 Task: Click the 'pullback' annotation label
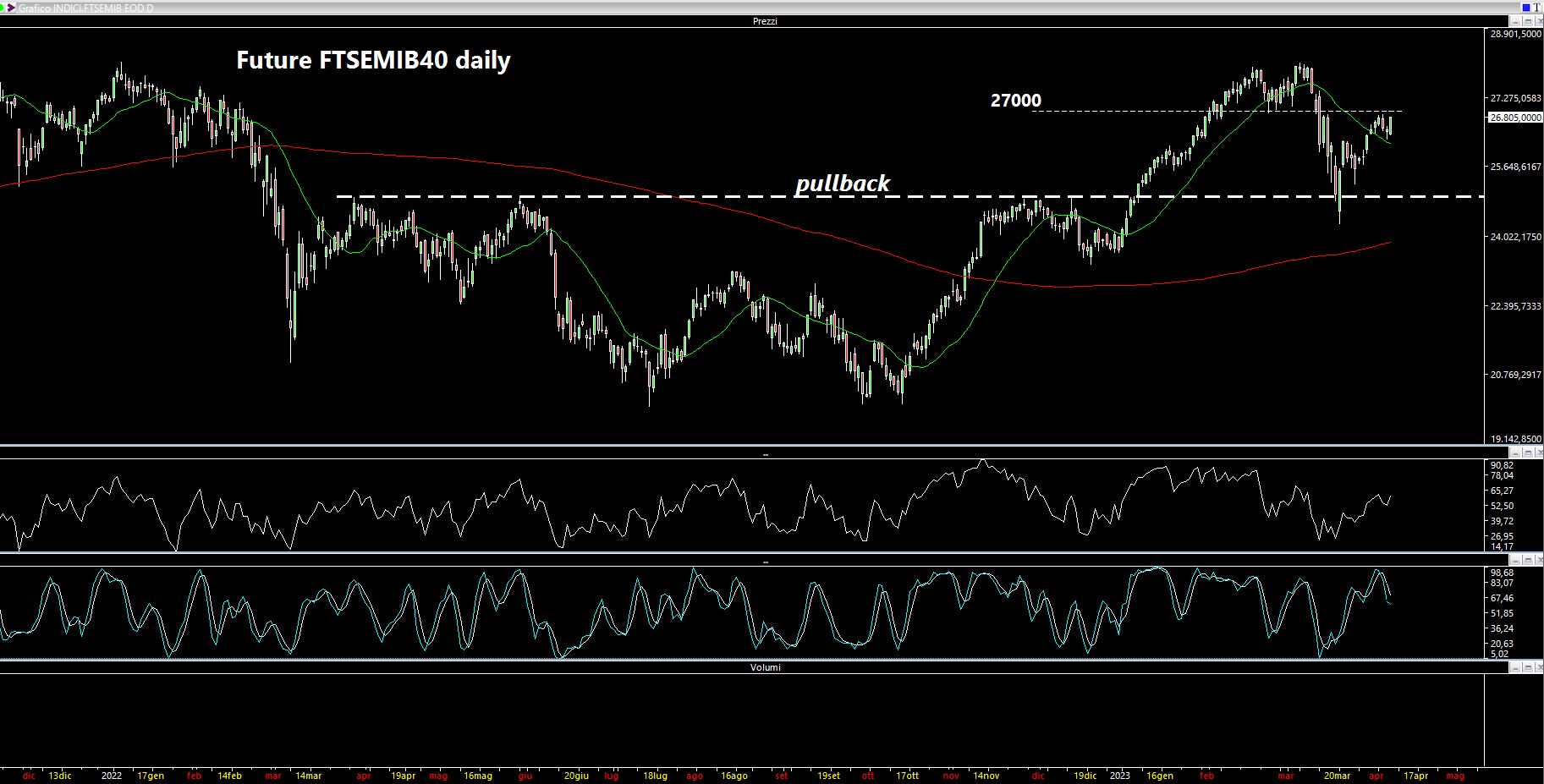pos(843,184)
